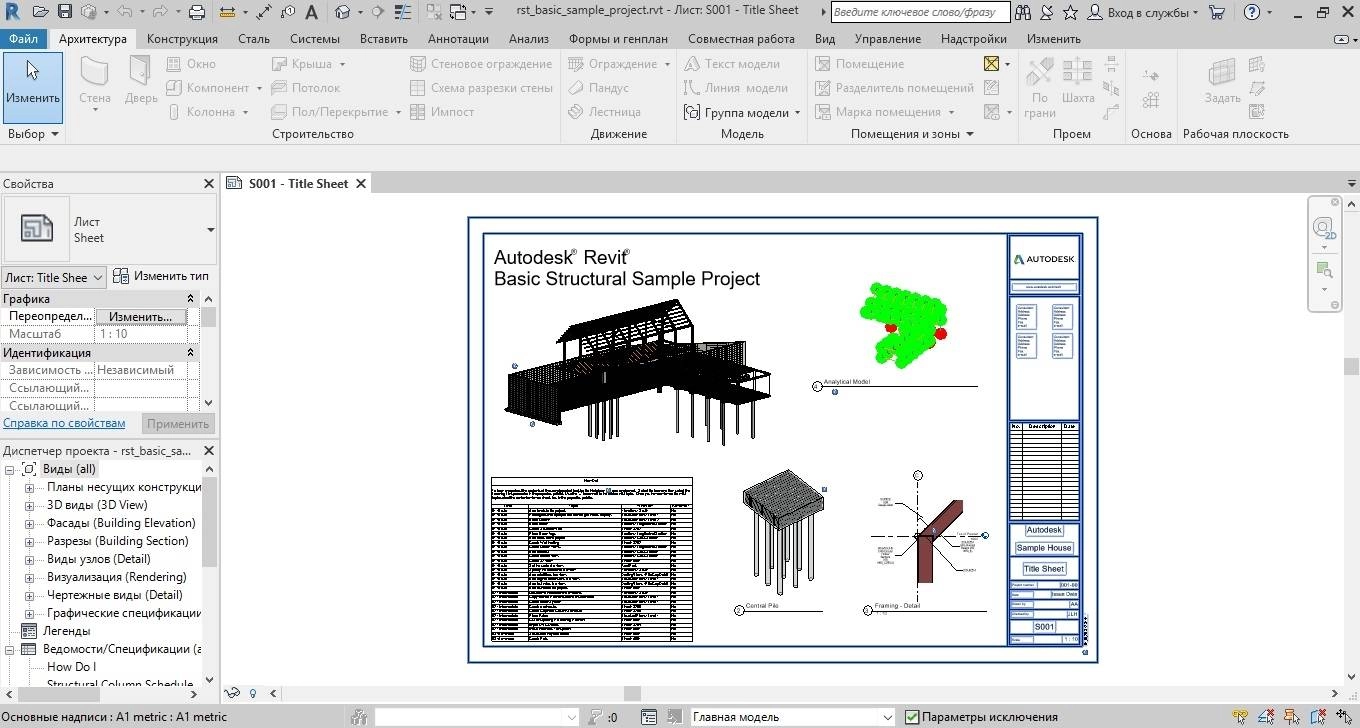Select the Лестница (Stair) tool
1360x728 pixels.
(604, 111)
